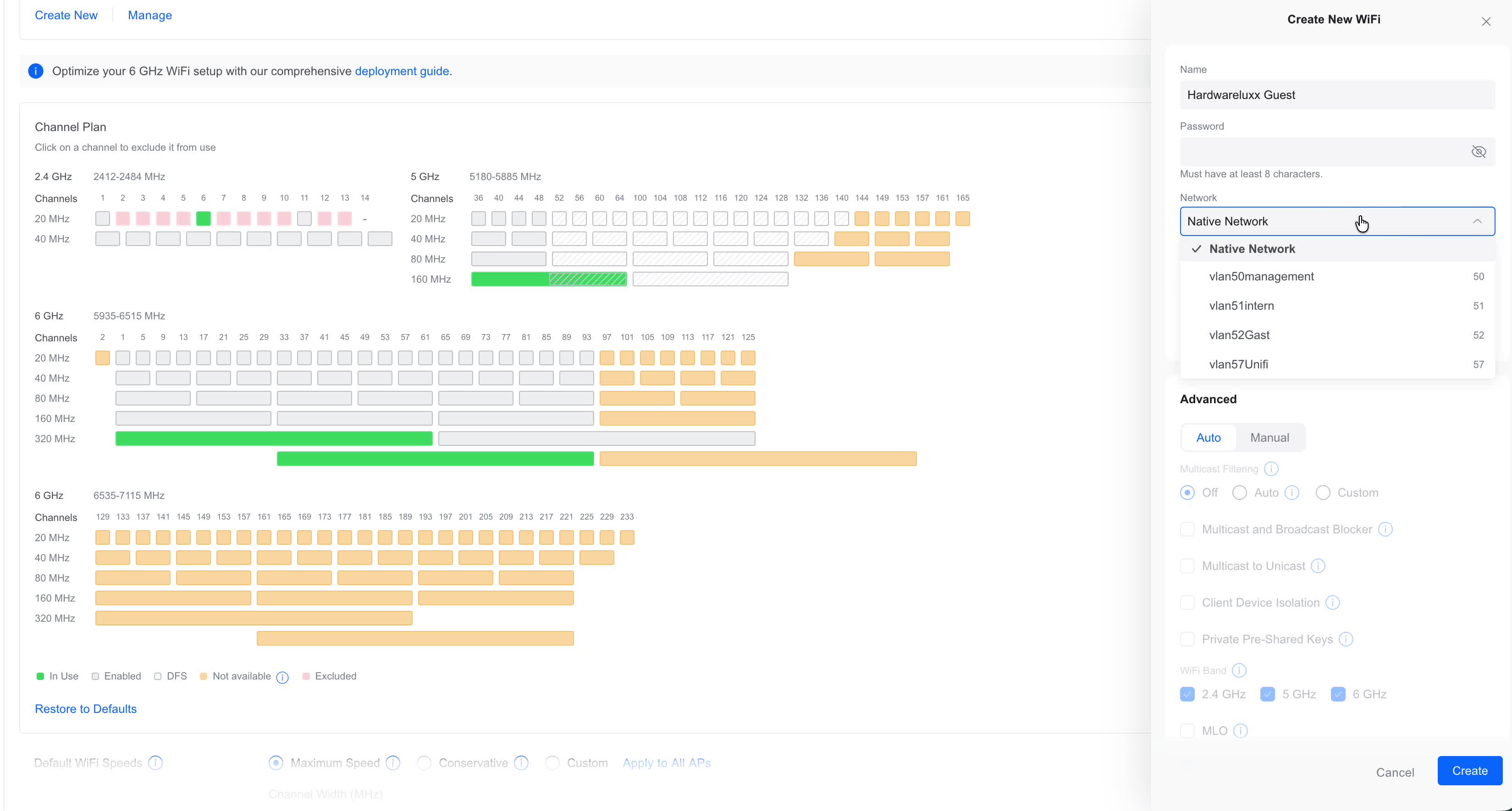
Task: Click info icon beside Default WiFi Speeds
Action: point(155,762)
